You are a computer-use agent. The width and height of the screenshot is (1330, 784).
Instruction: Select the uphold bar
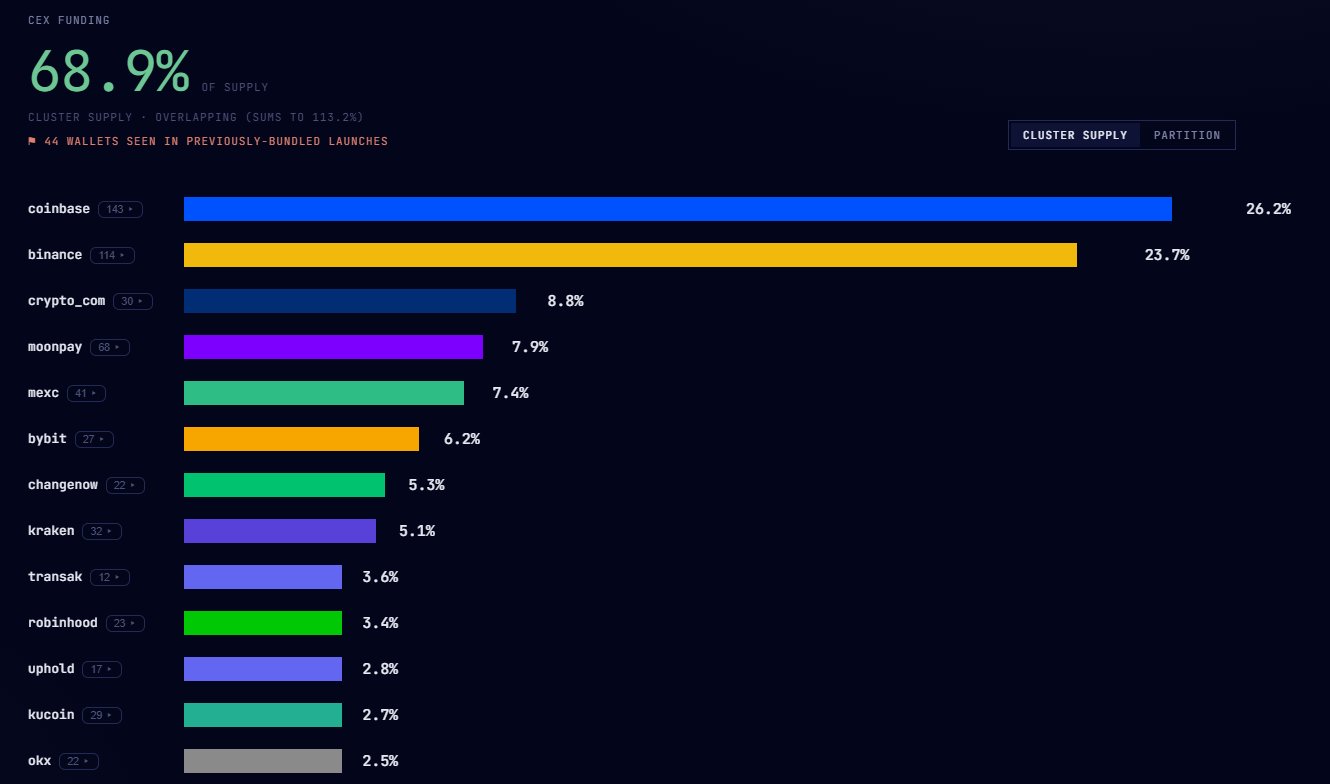(263, 669)
